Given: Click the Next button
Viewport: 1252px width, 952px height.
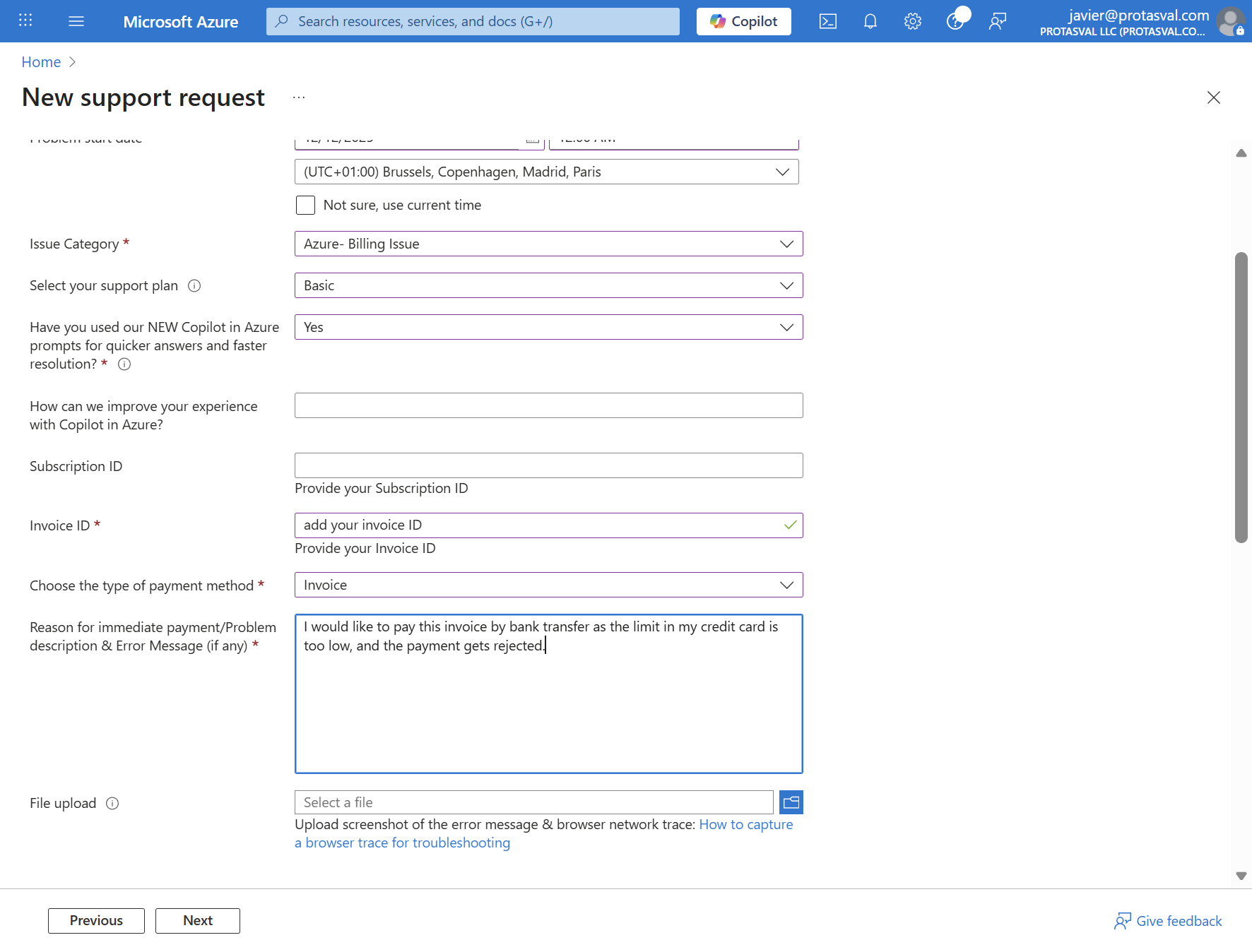Looking at the screenshot, I should 198,921.
